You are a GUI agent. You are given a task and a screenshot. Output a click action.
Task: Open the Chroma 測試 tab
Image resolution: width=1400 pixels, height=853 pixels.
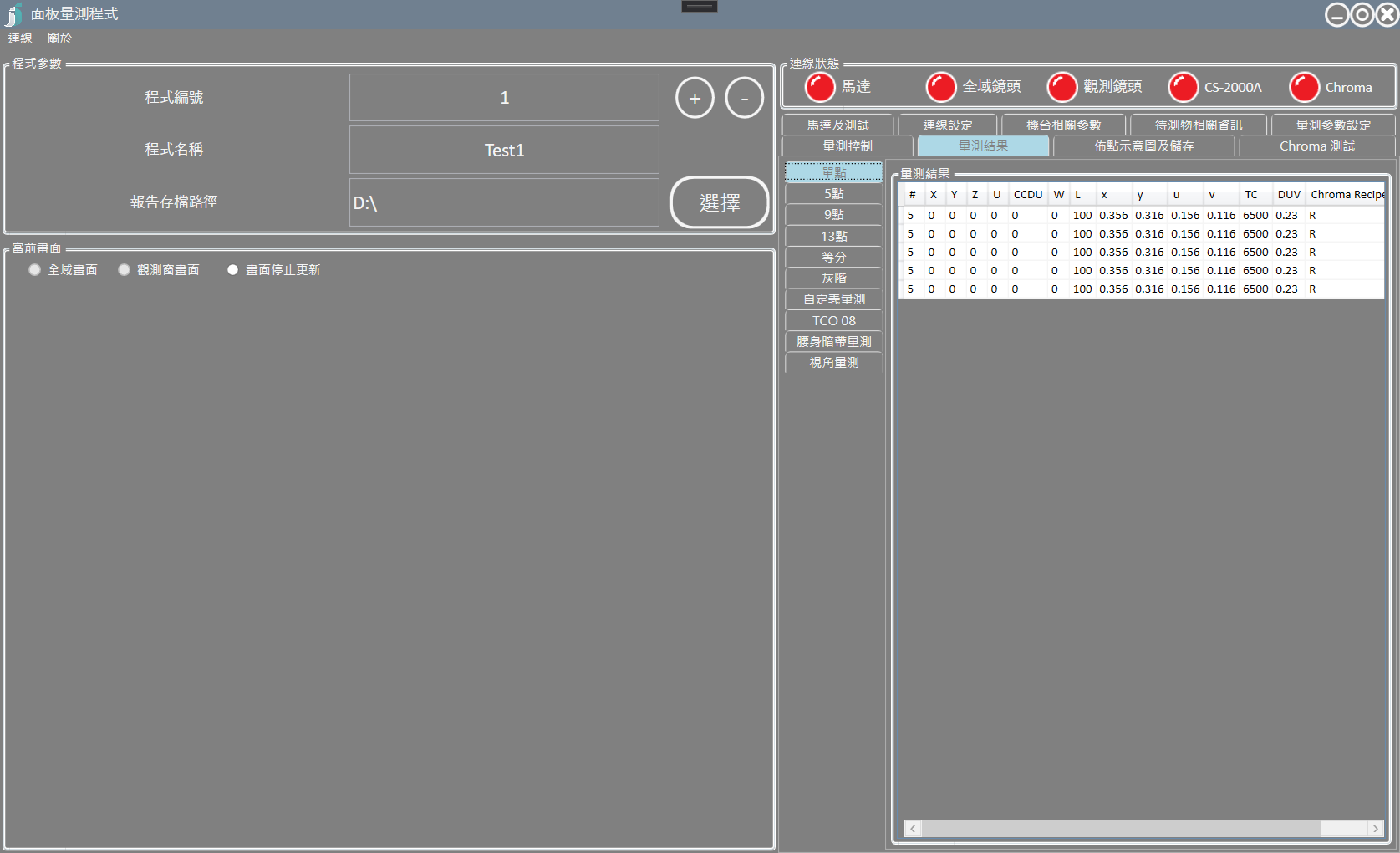[1317, 146]
